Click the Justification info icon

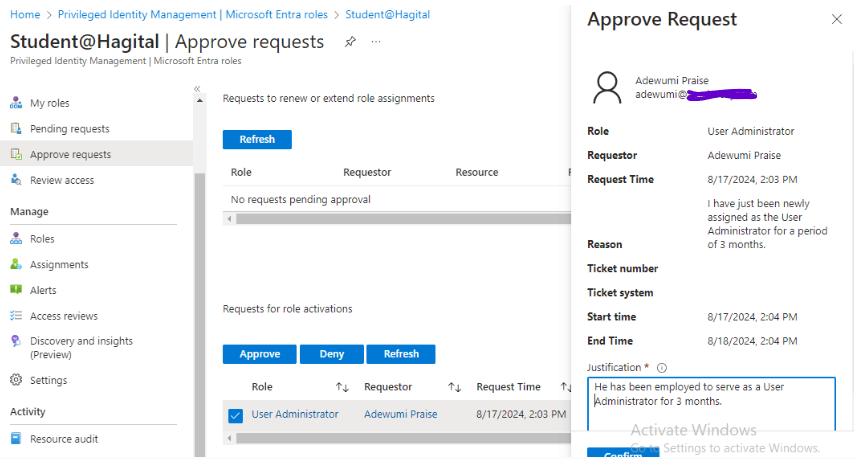pyautogui.click(x=662, y=368)
